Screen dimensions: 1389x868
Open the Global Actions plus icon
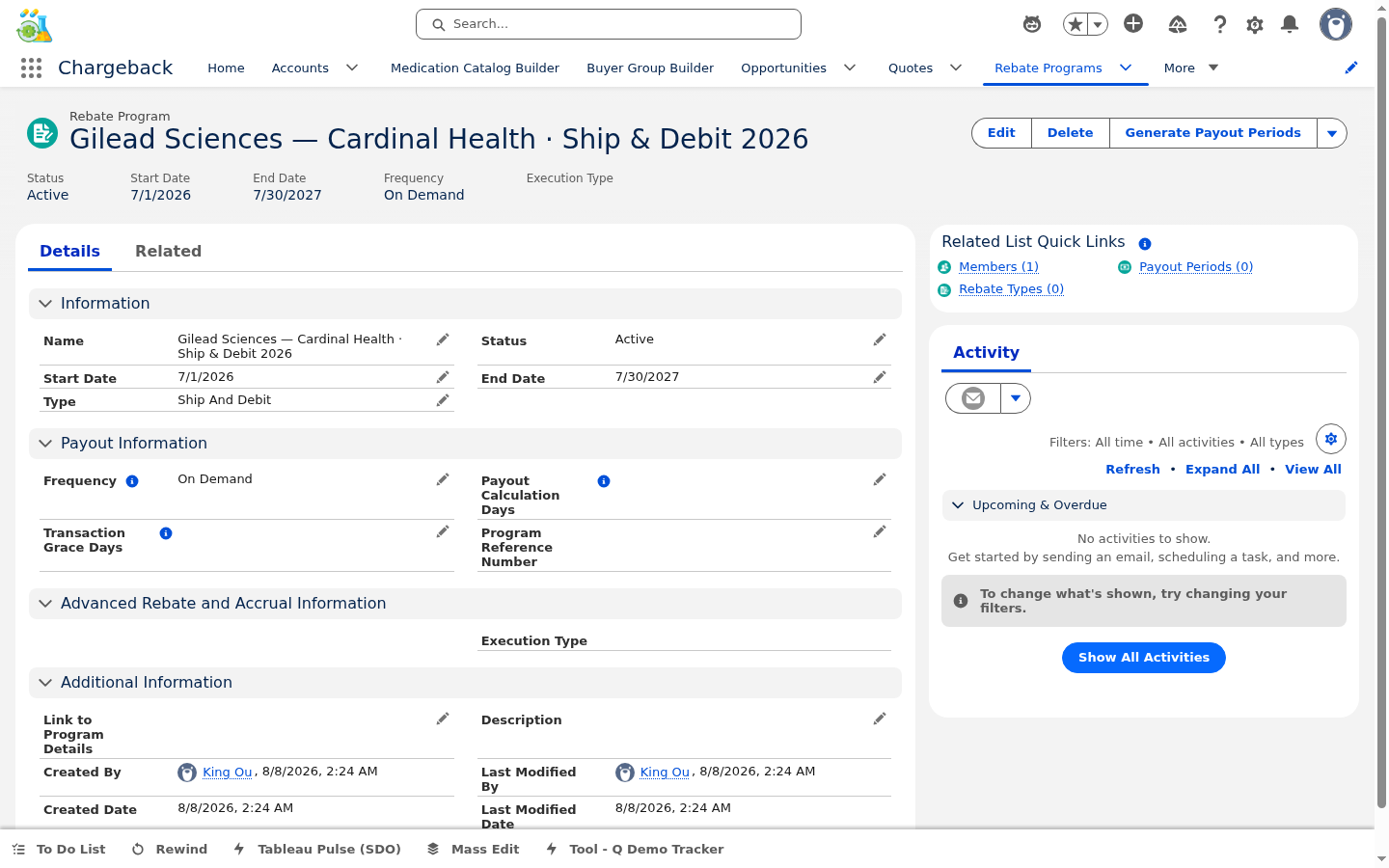(1133, 24)
